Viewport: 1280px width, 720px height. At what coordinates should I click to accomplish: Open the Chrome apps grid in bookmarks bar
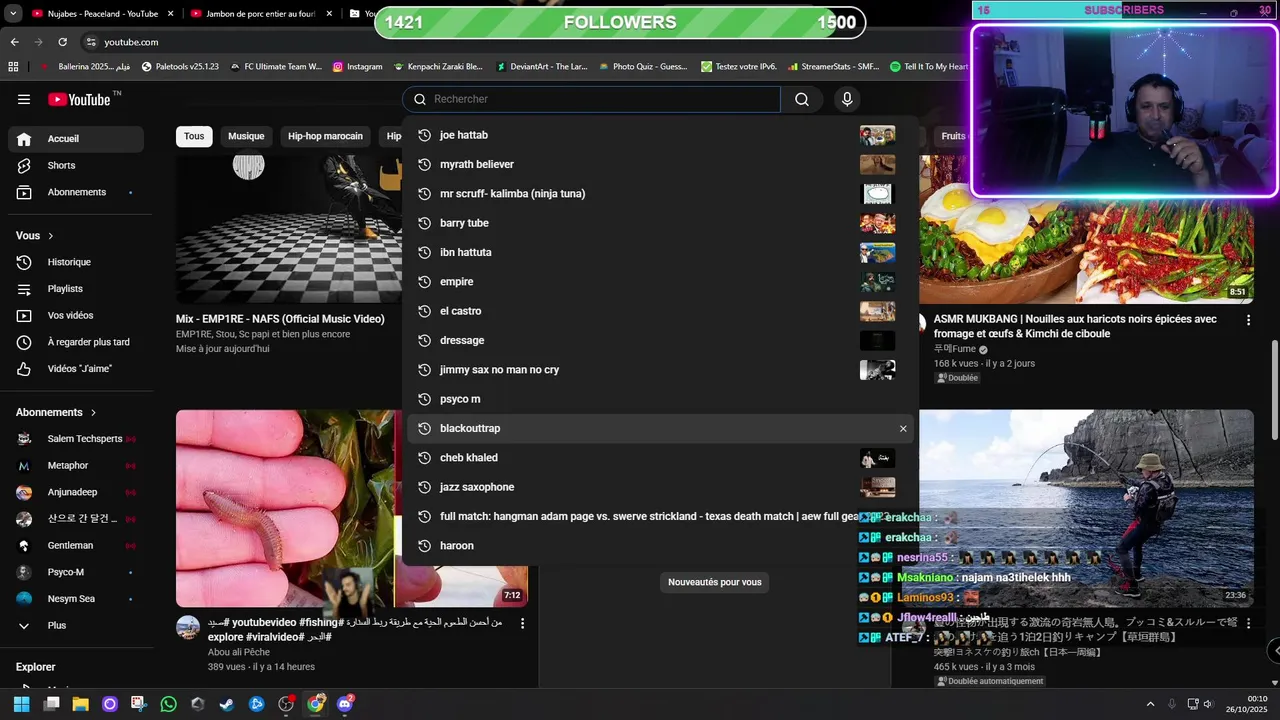[13, 67]
